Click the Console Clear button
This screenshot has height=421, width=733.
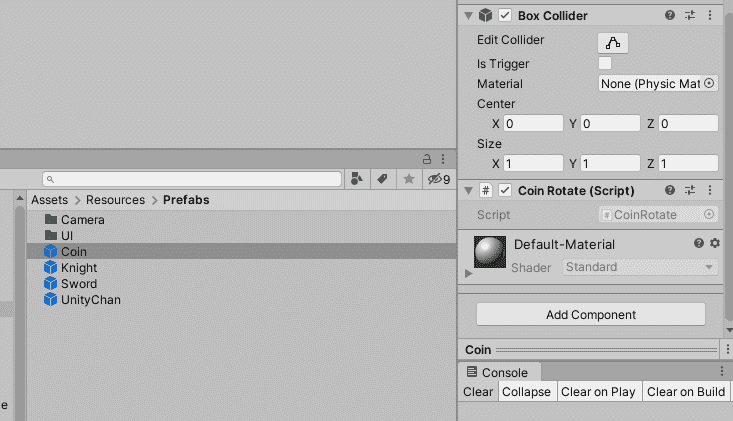tap(478, 392)
